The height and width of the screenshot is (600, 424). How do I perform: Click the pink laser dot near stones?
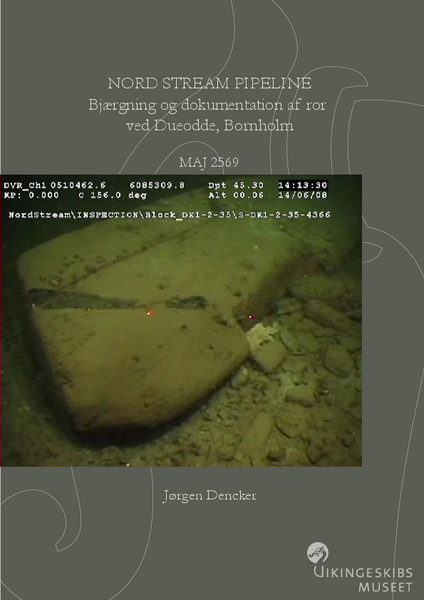pyautogui.click(x=251, y=317)
